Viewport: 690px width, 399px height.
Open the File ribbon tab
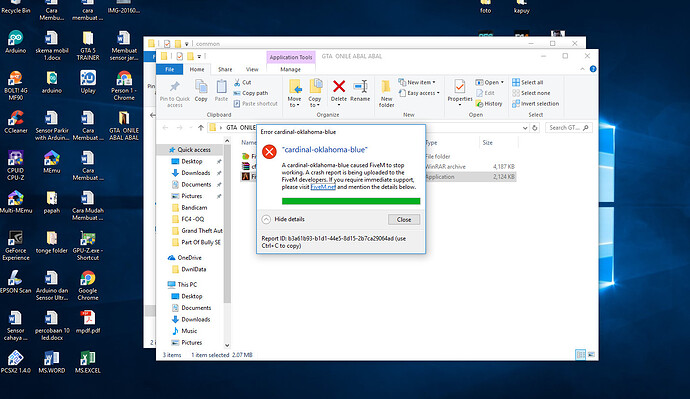point(169,70)
